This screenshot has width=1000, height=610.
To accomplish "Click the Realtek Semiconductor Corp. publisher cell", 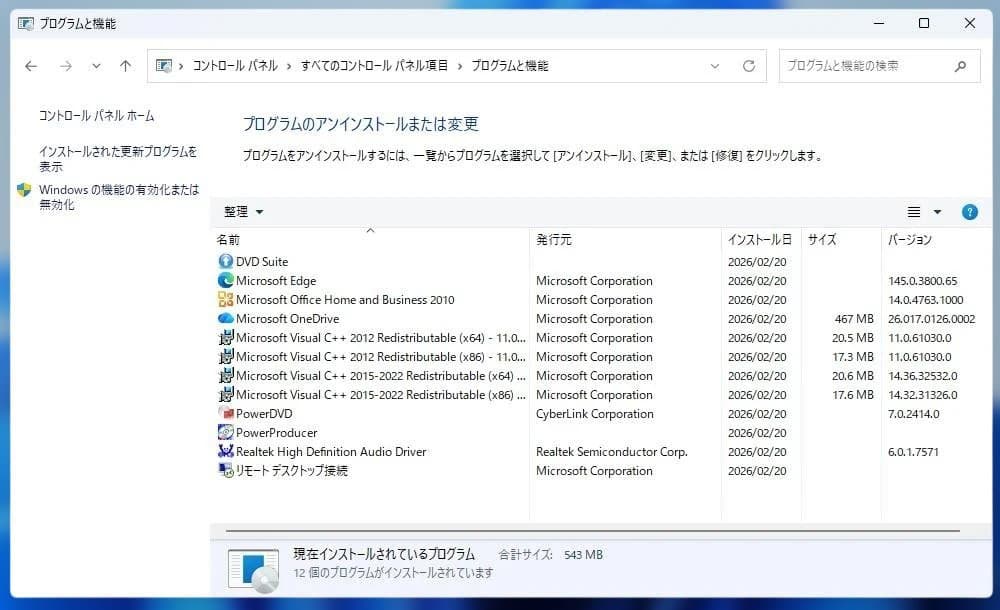I will point(612,452).
